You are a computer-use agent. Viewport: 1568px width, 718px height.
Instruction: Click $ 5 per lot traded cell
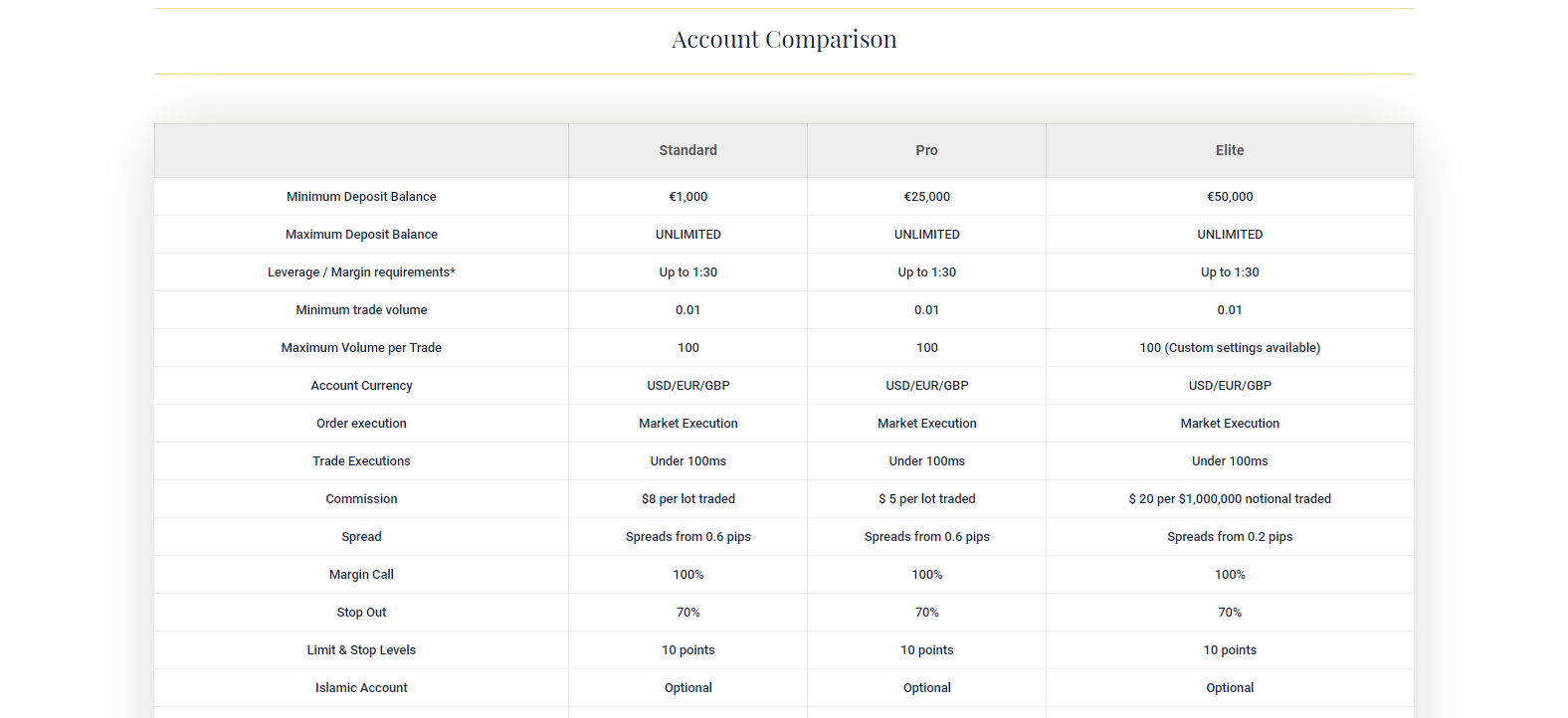click(926, 499)
